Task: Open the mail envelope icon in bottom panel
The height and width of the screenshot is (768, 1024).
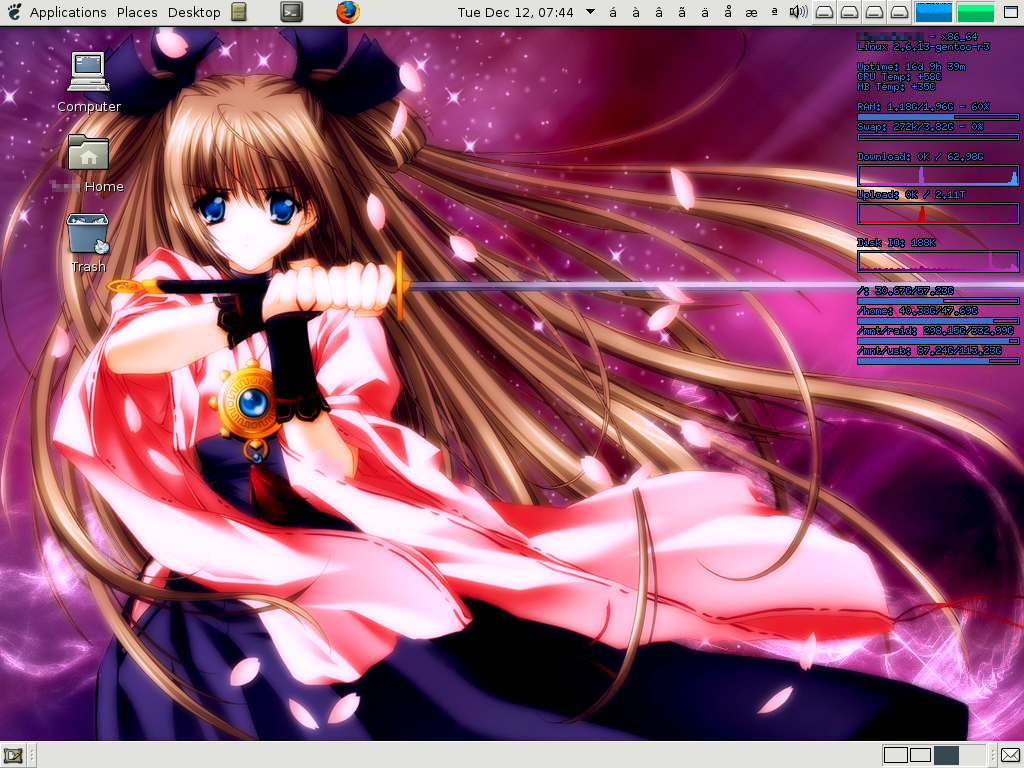Action: coord(1010,755)
